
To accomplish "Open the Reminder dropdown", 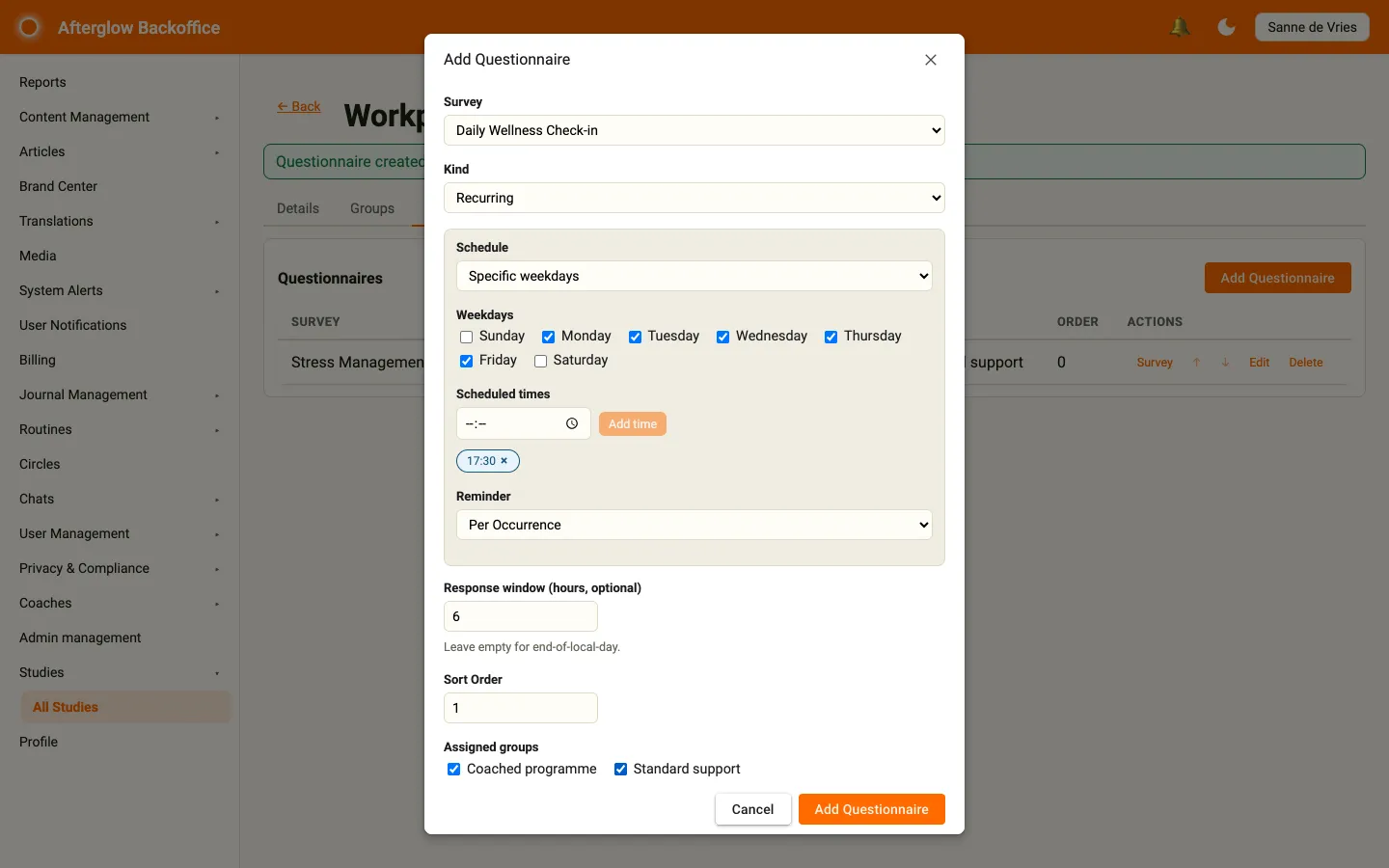I will [x=694, y=525].
